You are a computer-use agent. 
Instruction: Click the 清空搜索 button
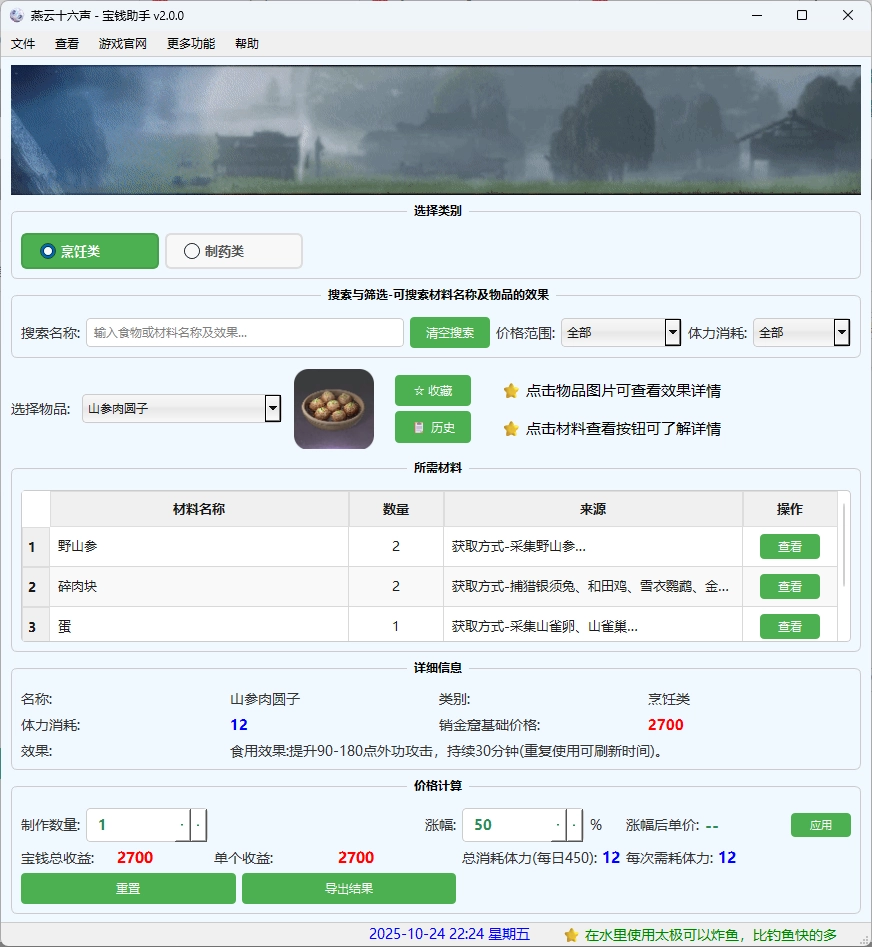coord(449,333)
